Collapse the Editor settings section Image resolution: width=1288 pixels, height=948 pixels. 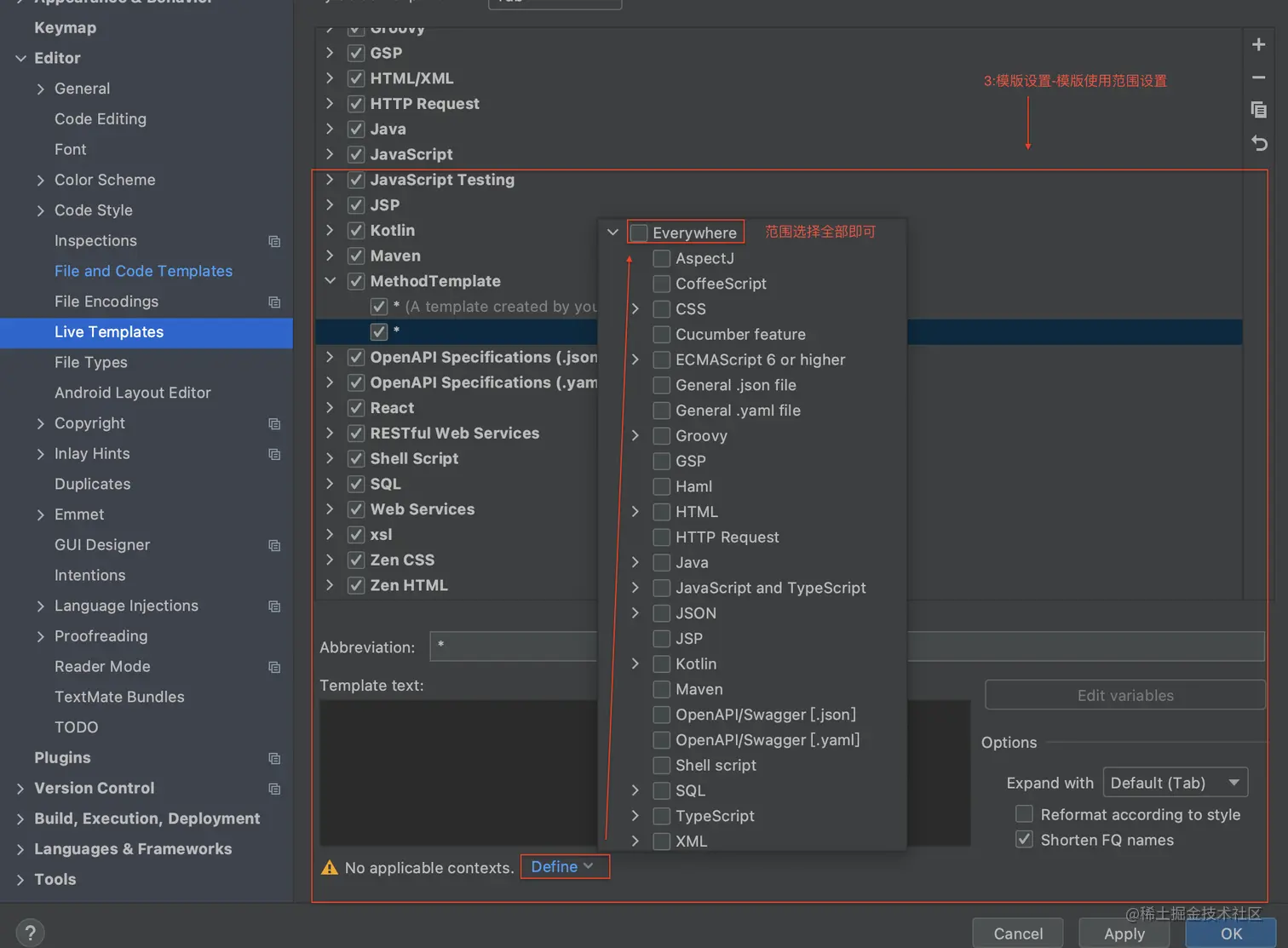pos(20,58)
